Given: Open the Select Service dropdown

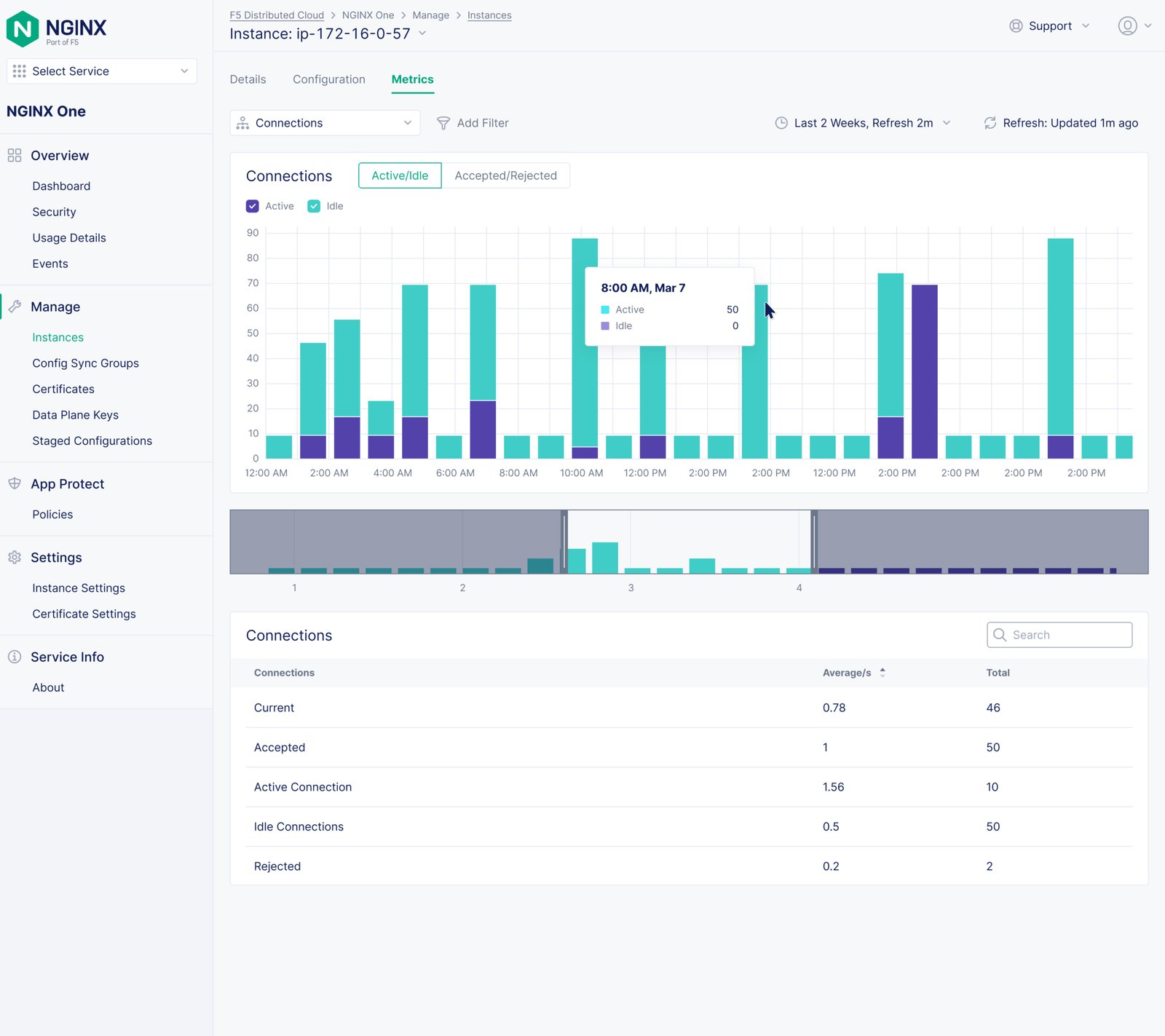Looking at the screenshot, I should coord(102,71).
